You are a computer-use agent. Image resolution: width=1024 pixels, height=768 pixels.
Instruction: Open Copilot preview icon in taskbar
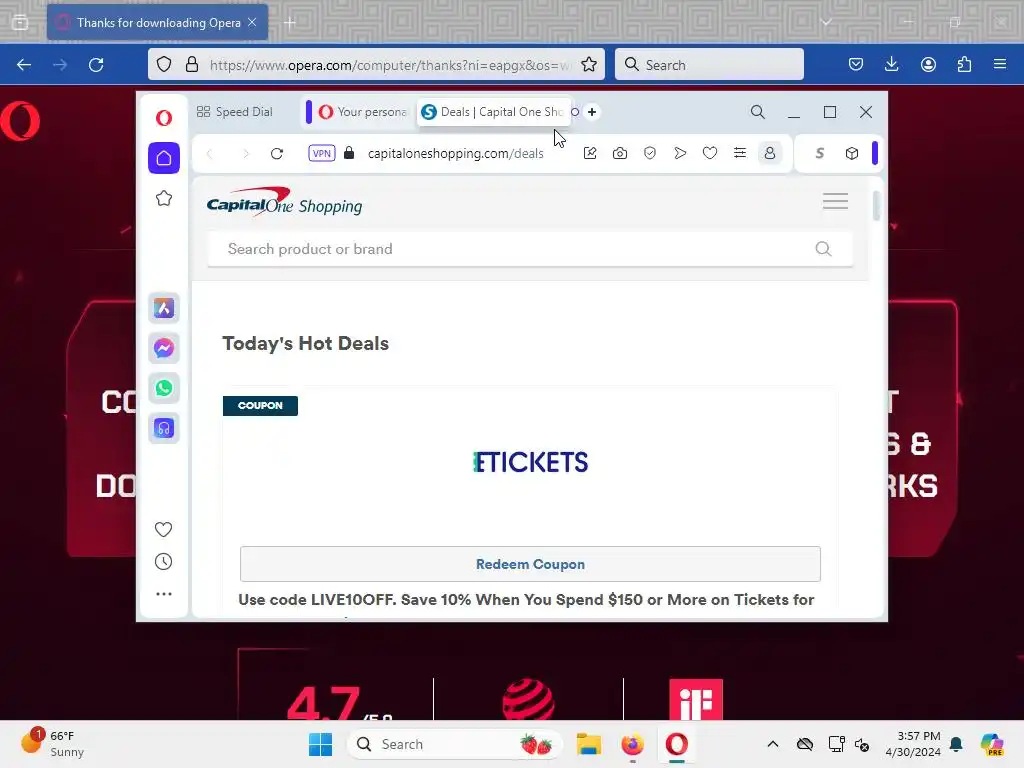click(x=992, y=744)
